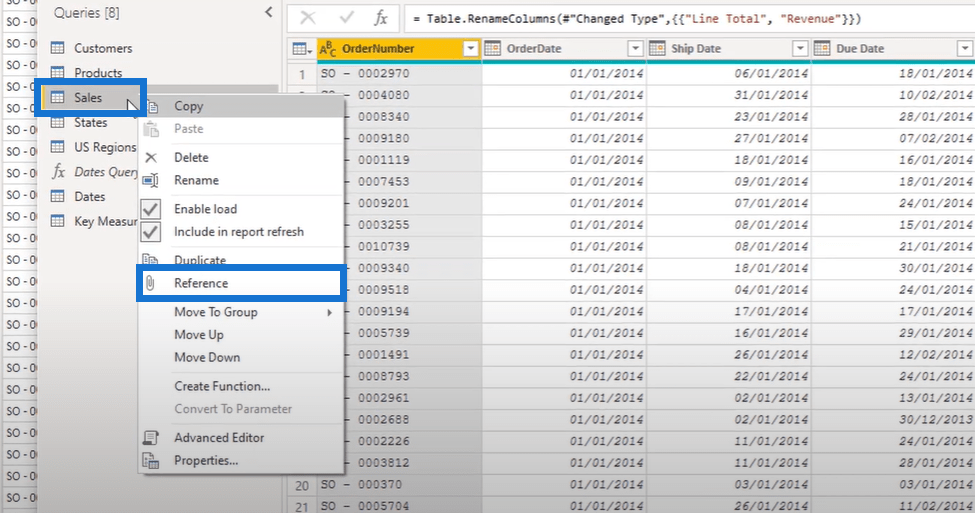Click the date type icon on Due Date

tap(822, 49)
